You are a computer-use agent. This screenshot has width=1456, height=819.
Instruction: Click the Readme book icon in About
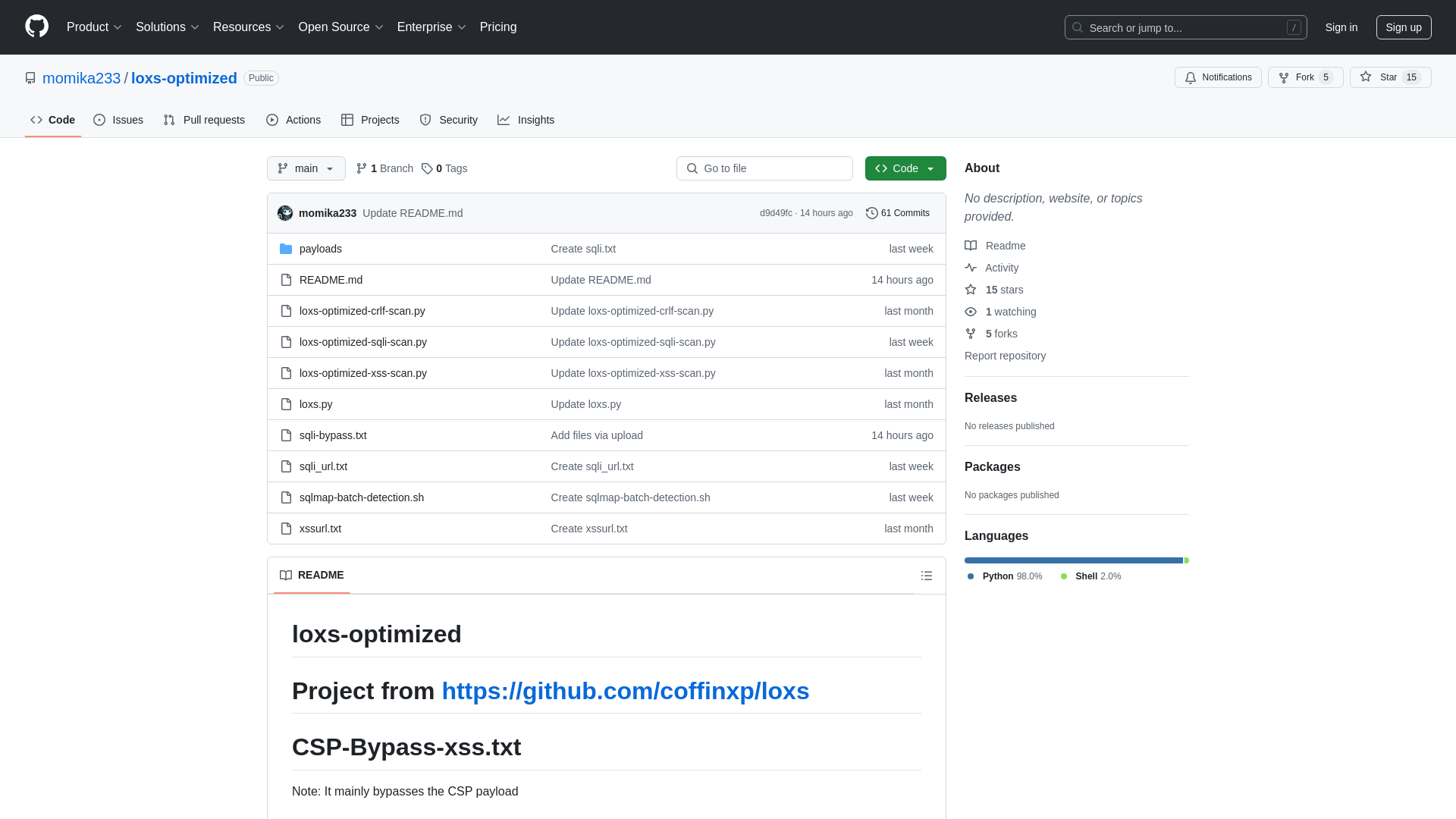971,246
